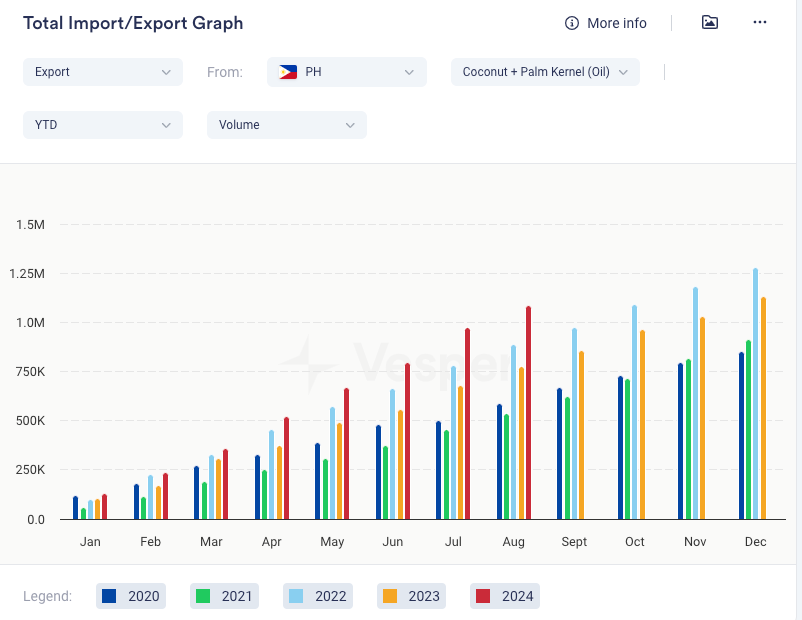
Task: Open the three-dot options menu
Action: pos(760,22)
